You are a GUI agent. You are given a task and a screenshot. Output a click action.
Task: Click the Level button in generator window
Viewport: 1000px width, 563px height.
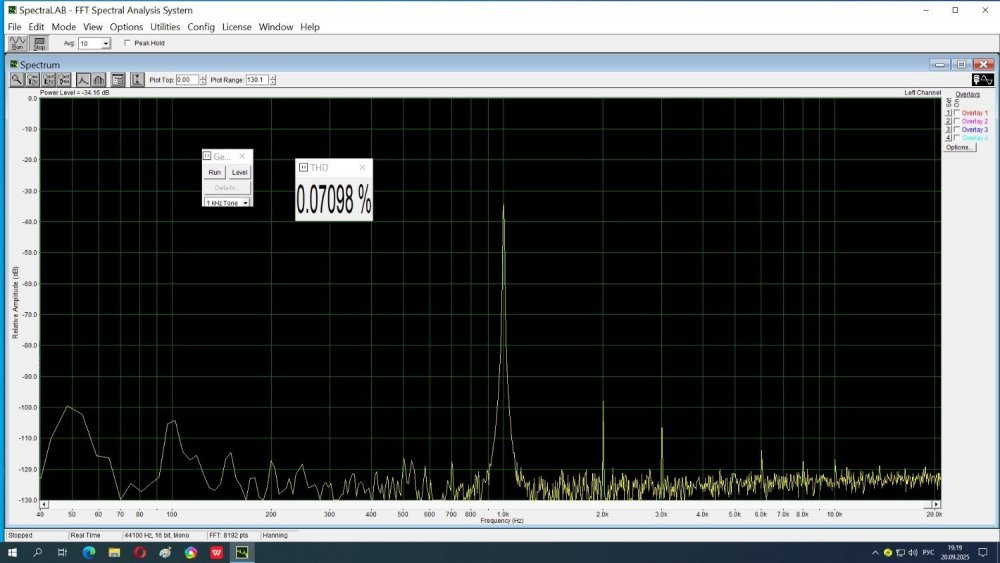coord(240,172)
